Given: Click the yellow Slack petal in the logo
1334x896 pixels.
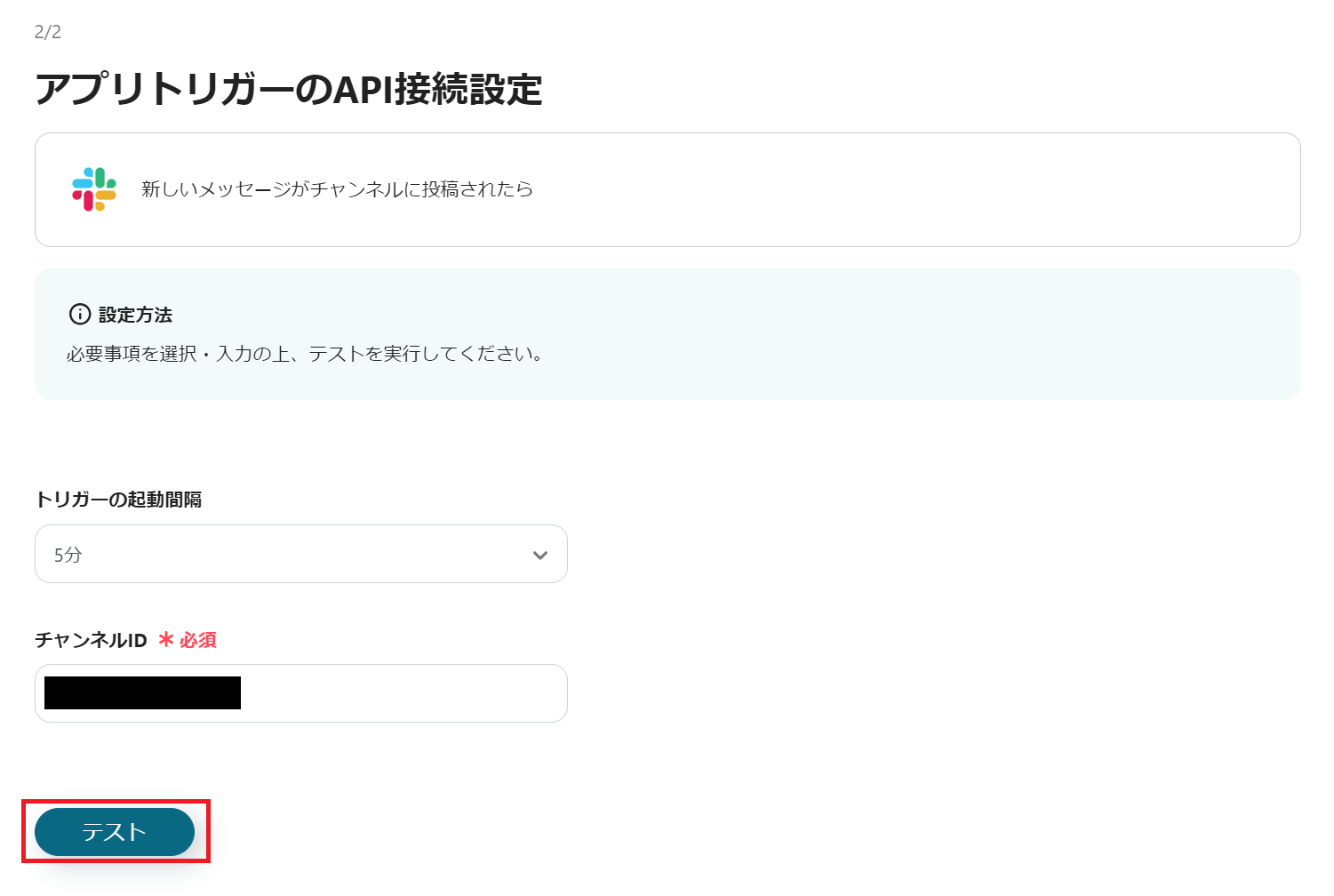Looking at the screenshot, I should [x=106, y=196].
